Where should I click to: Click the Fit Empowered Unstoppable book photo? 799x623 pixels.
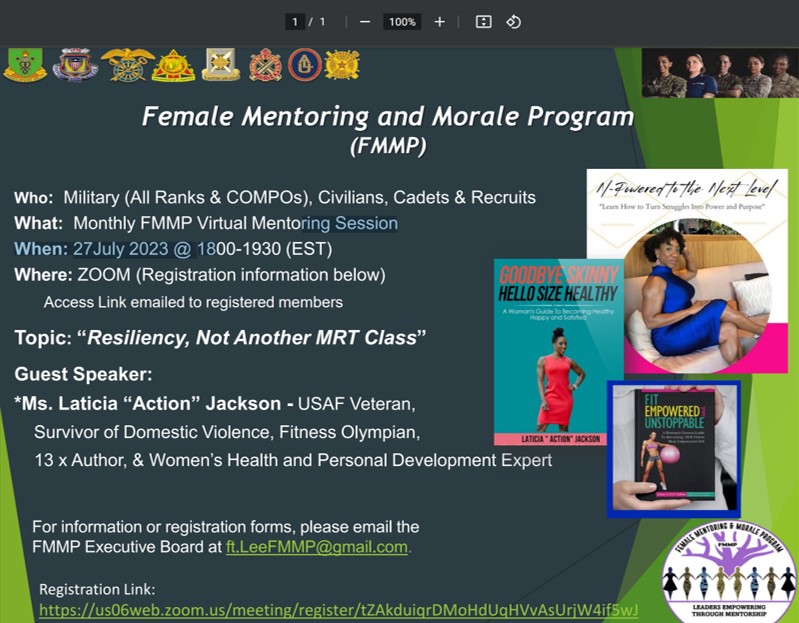click(x=674, y=449)
